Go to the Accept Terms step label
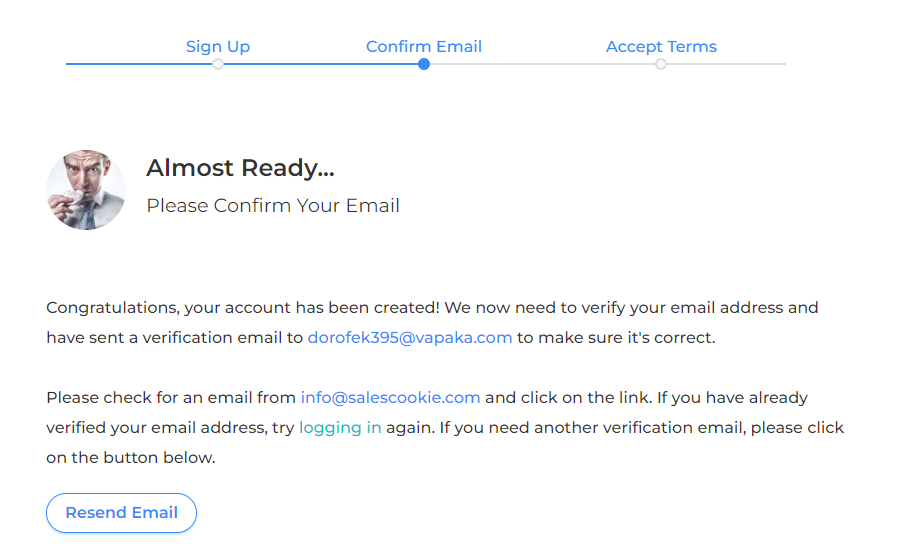Image resolution: width=906 pixels, height=554 pixels. point(661,46)
